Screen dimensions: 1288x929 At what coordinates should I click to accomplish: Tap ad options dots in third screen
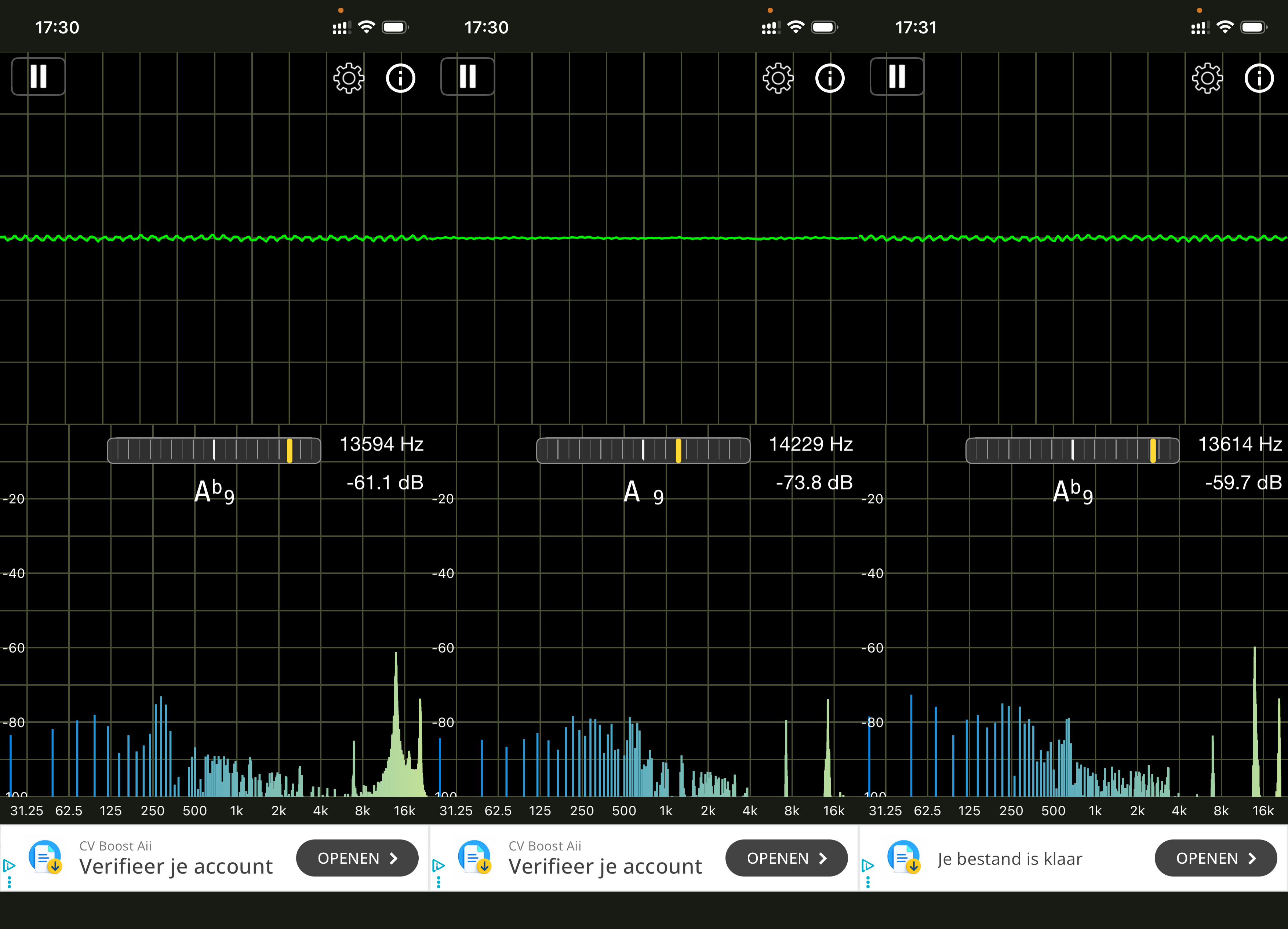(868, 882)
